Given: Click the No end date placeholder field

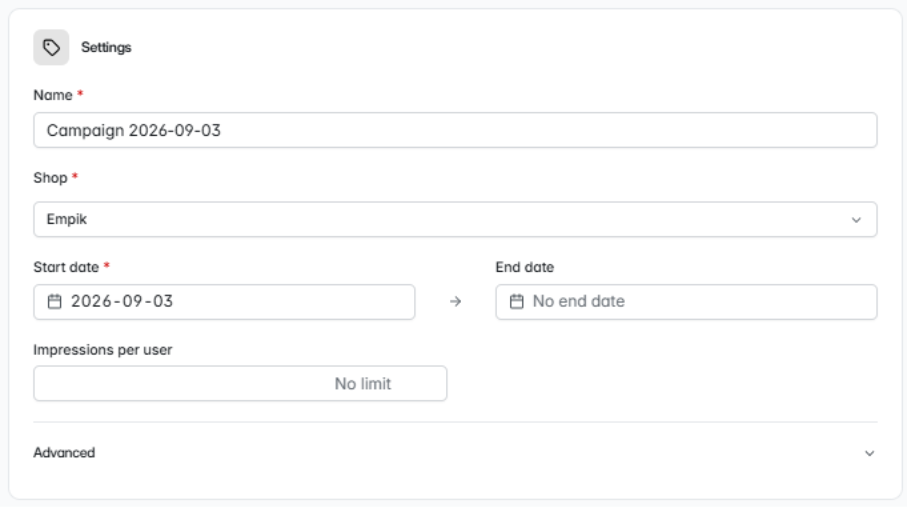Looking at the screenshot, I should 686,302.
